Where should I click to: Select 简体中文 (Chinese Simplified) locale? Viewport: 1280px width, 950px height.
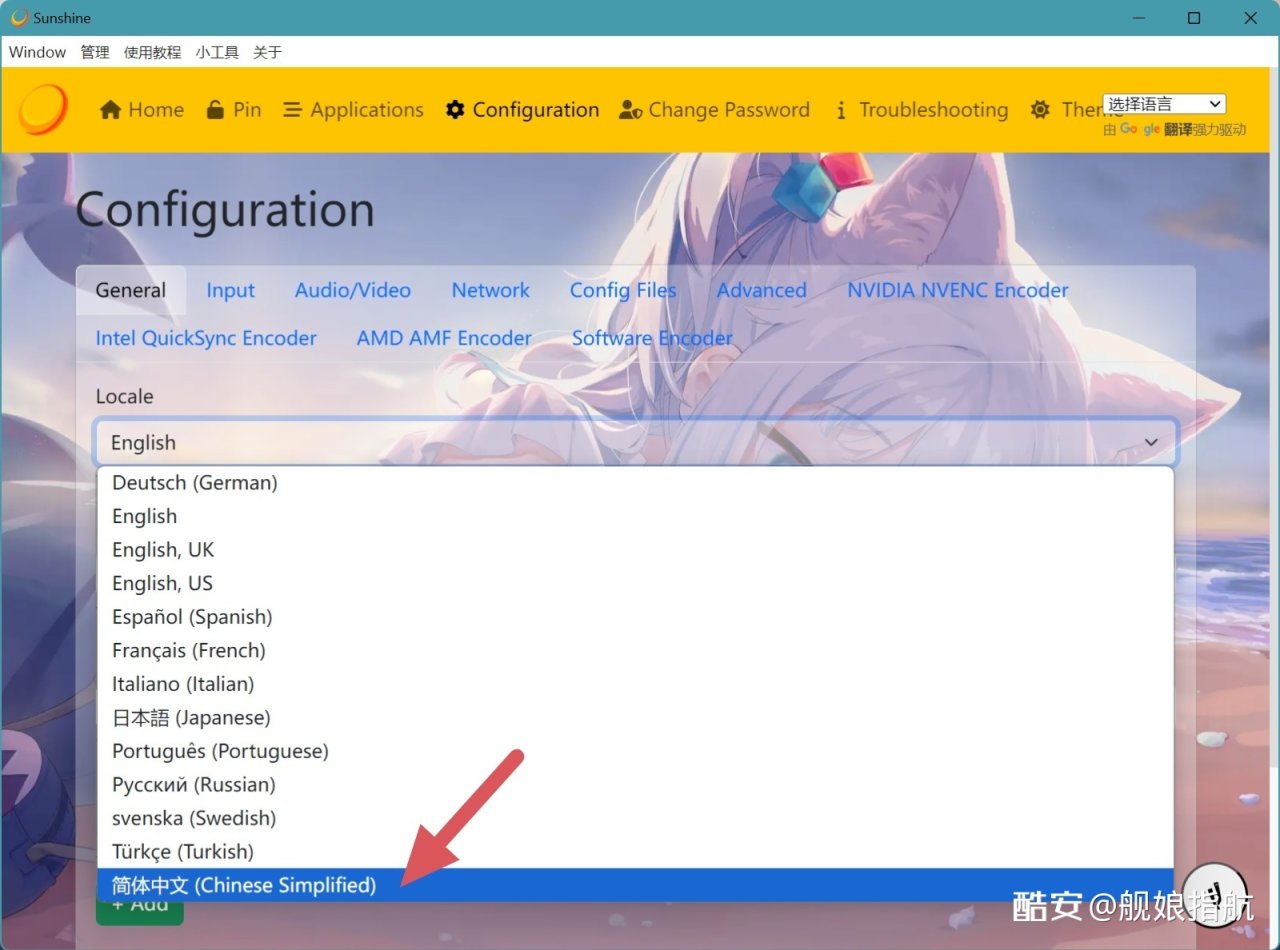click(635, 885)
